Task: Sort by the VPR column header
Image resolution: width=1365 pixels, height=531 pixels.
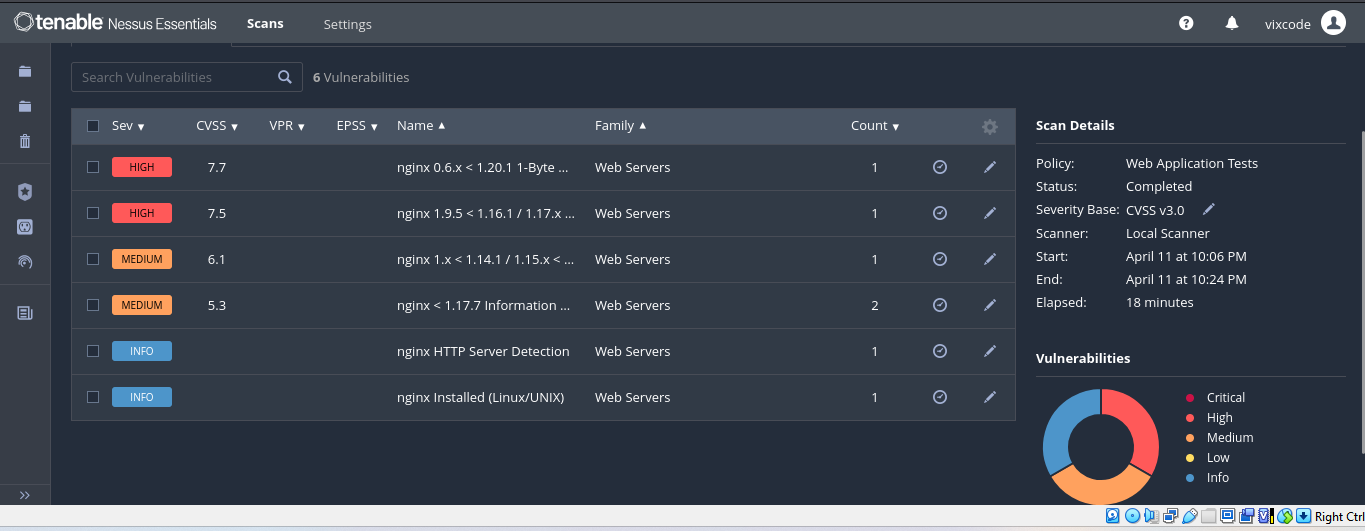Action: 287,126
